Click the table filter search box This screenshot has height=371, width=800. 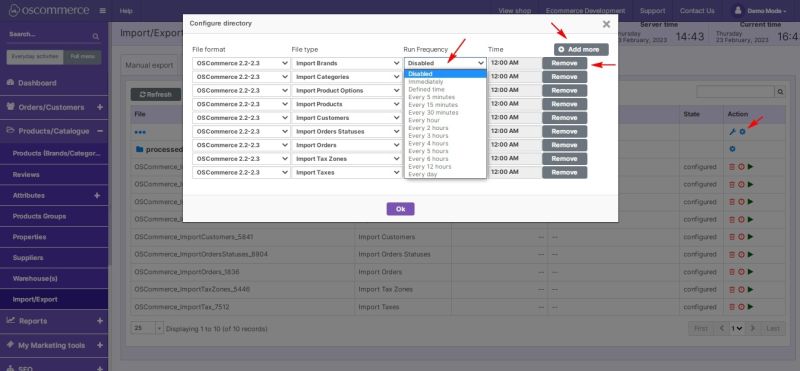click(736, 92)
